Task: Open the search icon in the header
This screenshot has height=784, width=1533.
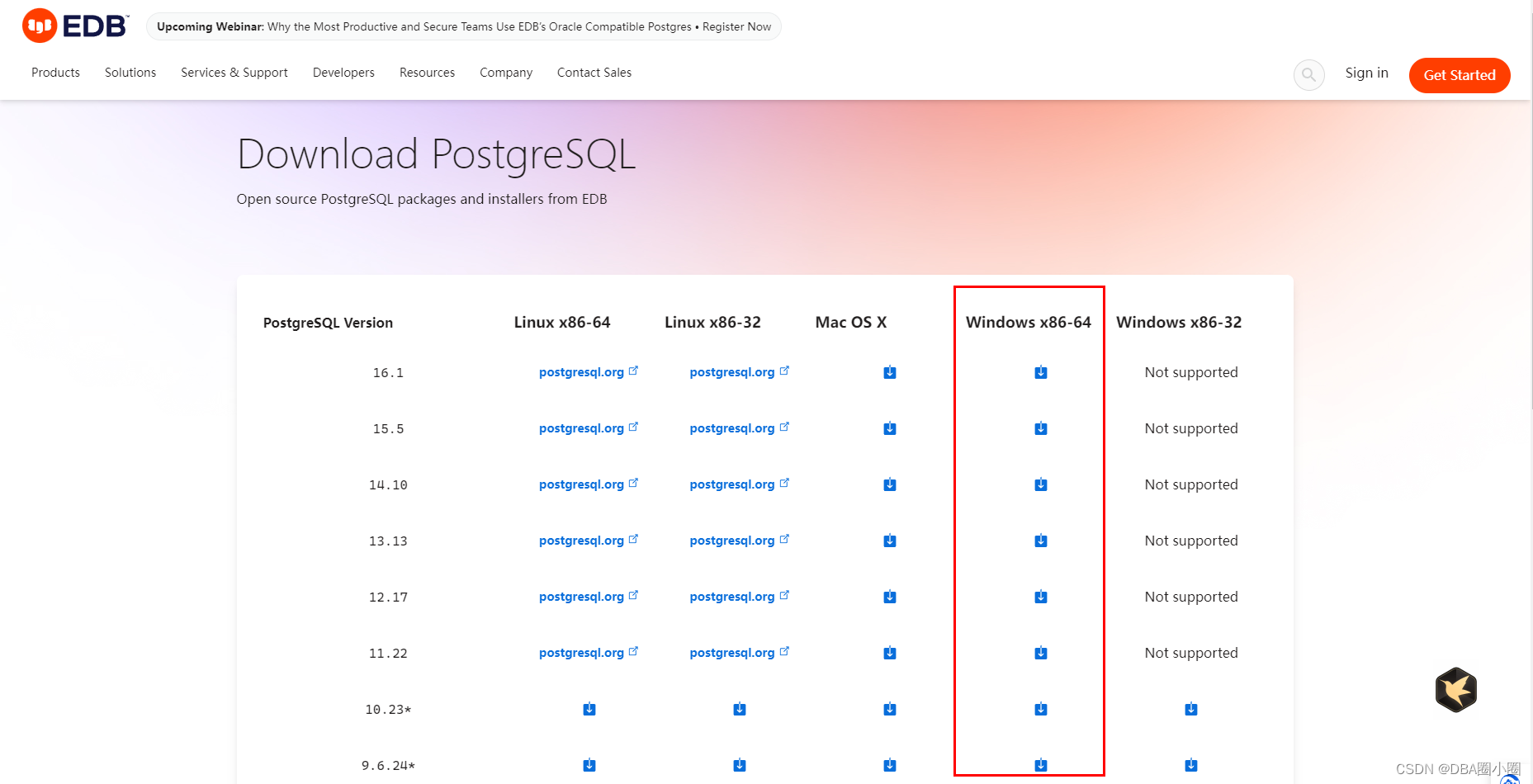Action: coord(1308,74)
